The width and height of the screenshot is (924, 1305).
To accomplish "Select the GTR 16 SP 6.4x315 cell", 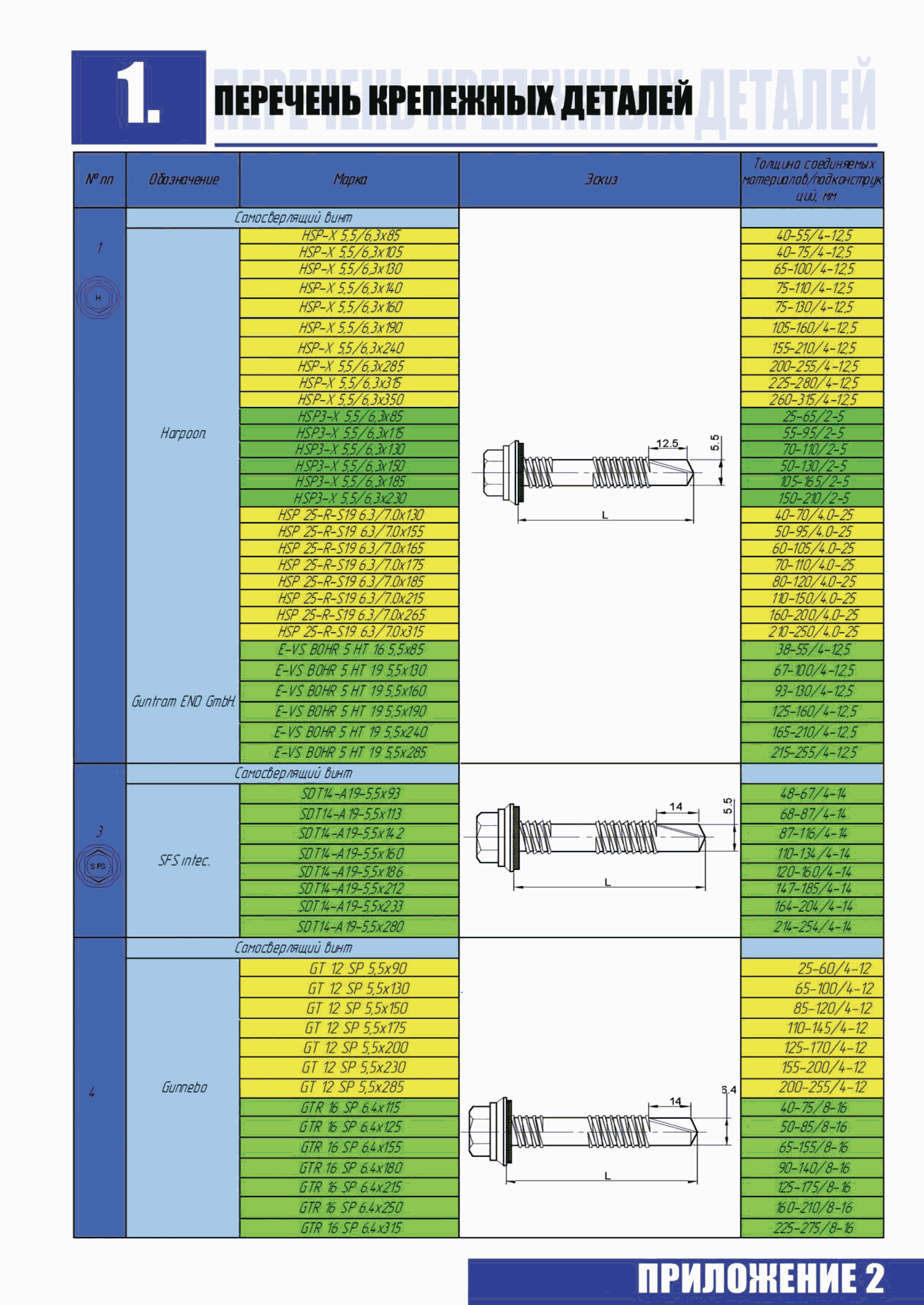I will (349, 1228).
